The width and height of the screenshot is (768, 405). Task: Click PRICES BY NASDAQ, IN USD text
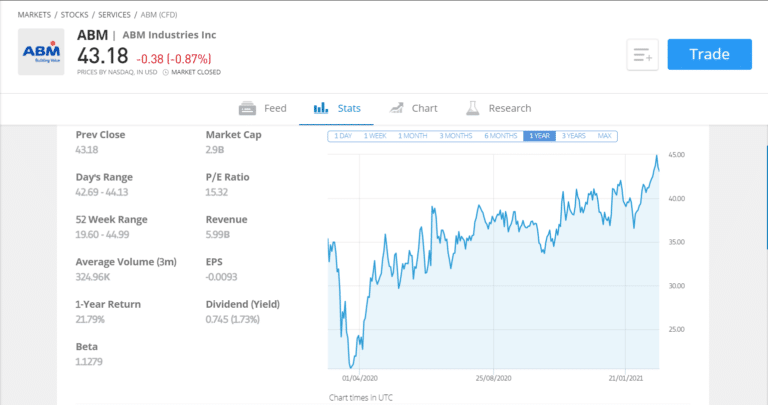click(x=117, y=72)
